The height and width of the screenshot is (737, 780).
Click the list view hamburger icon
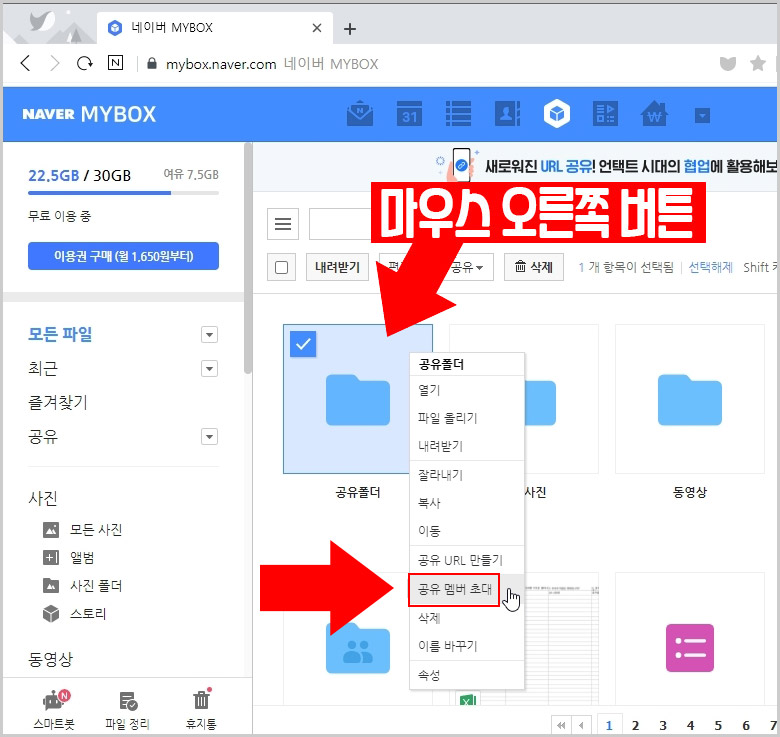click(x=283, y=224)
